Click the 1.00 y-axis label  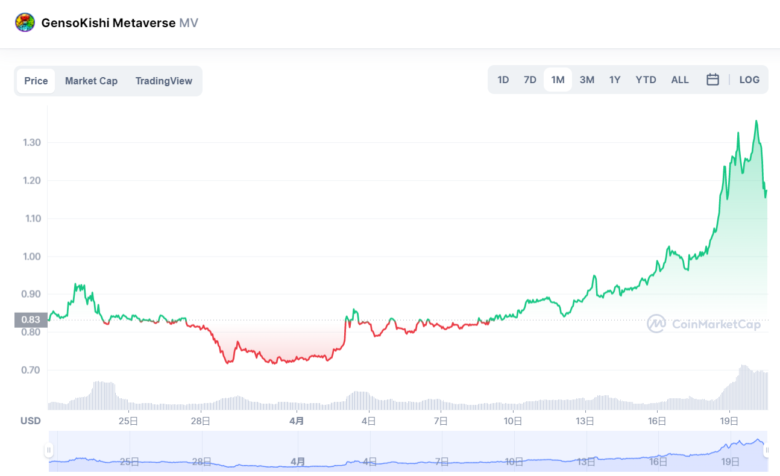32,257
